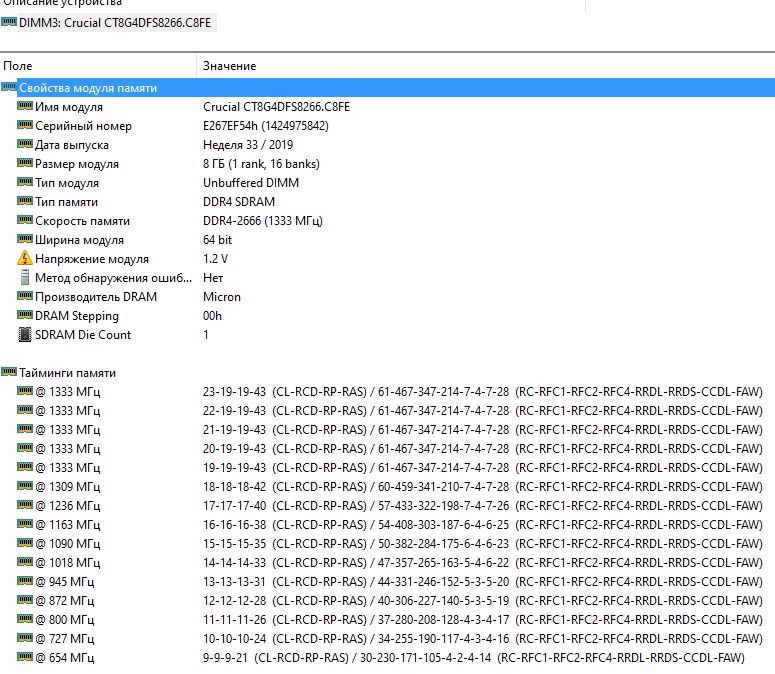
Task: Click the icon of the 1236 МГц row
Action: (25, 505)
